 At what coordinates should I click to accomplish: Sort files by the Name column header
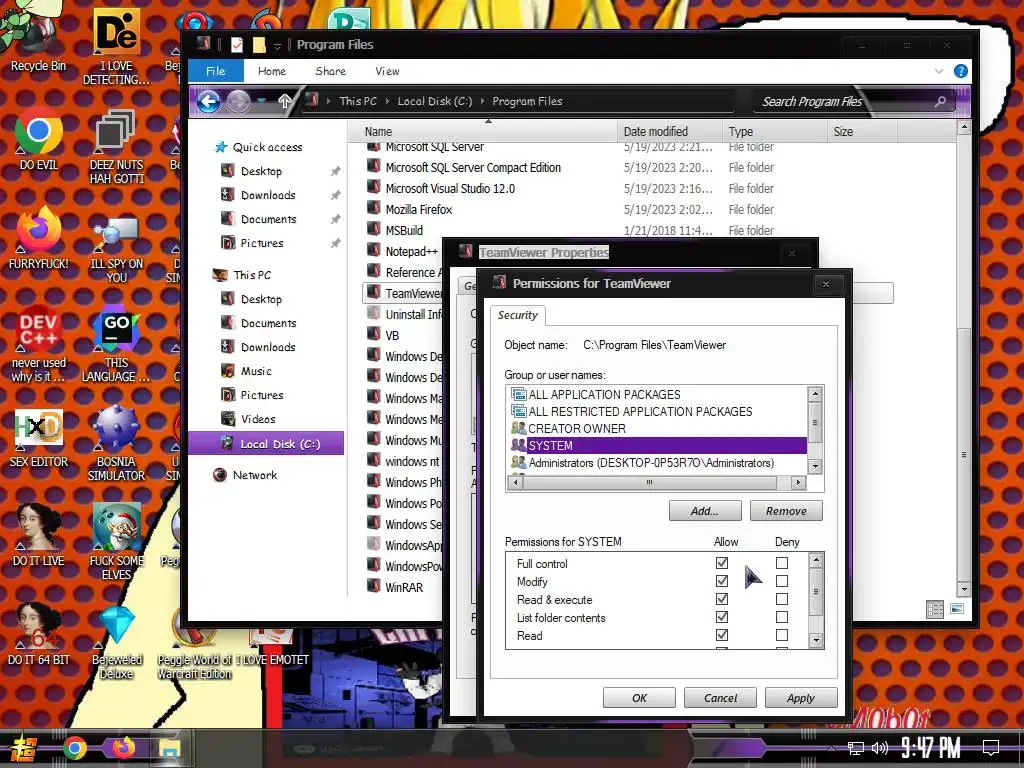483,131
